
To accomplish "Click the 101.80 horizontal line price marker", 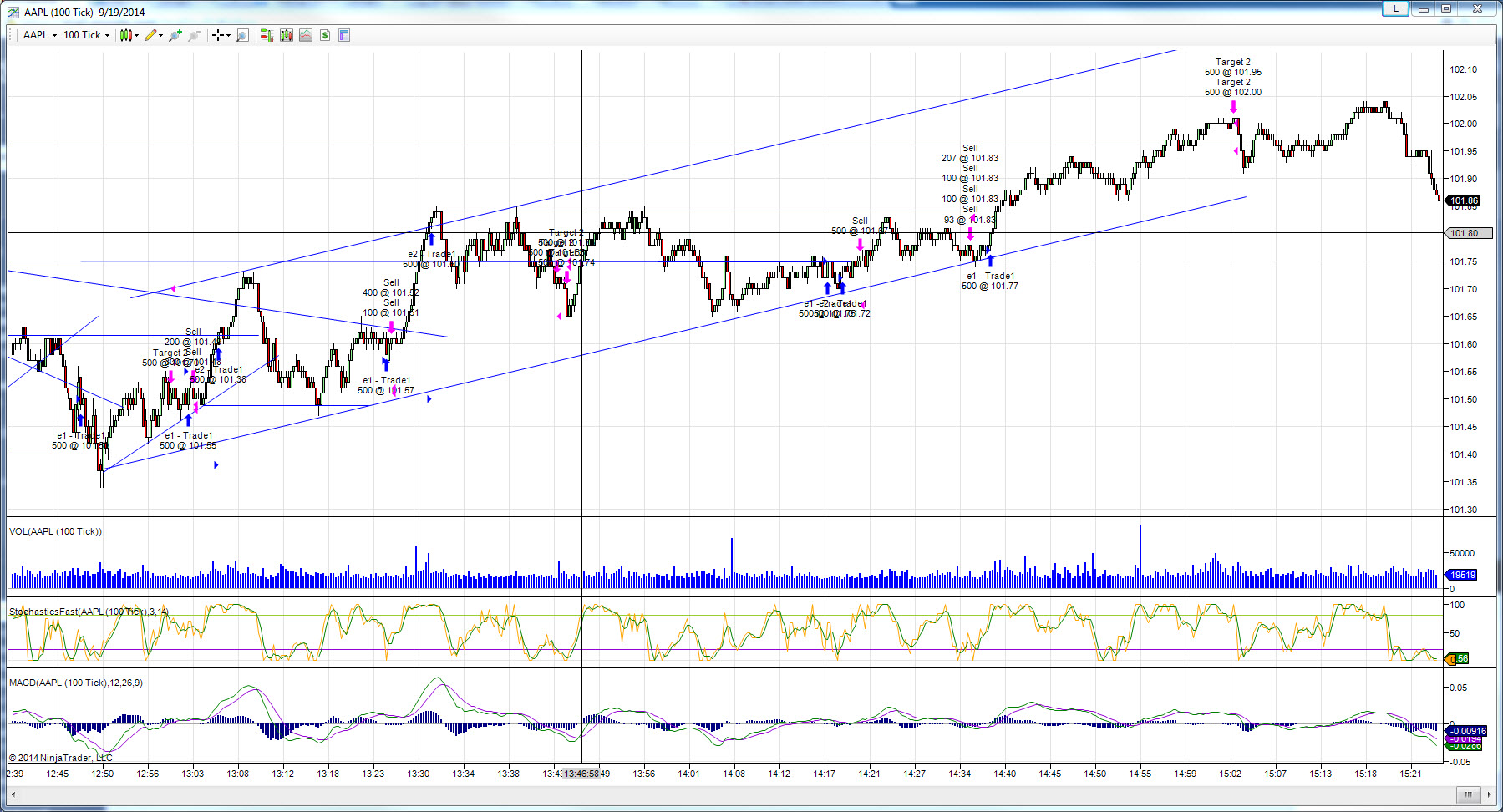I will [x=1469, y=233].
